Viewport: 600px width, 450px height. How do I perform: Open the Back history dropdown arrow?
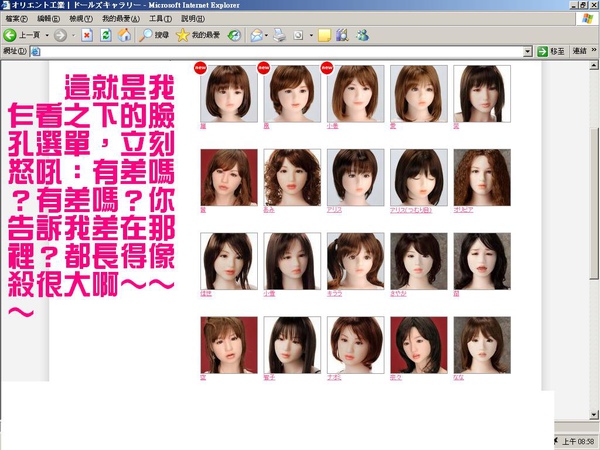coord(47,35)
